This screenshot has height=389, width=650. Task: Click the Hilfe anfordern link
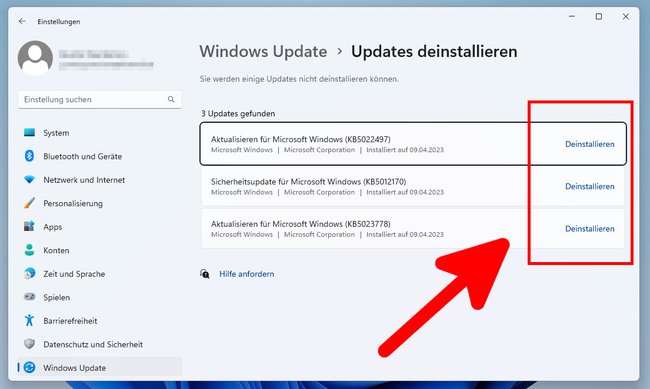247,274
